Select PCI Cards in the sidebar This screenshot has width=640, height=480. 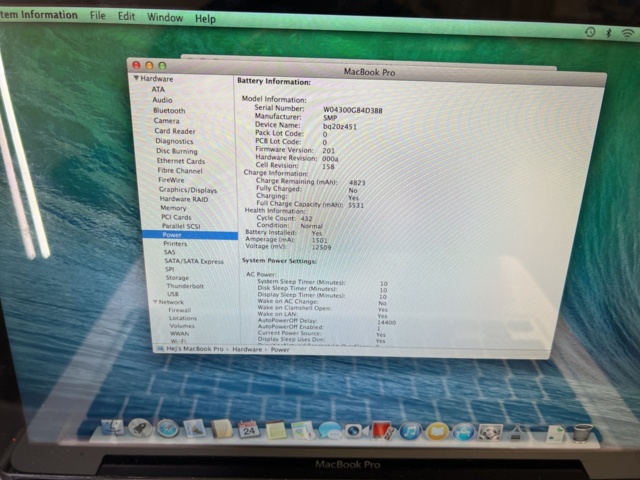[x=176, y=217]
